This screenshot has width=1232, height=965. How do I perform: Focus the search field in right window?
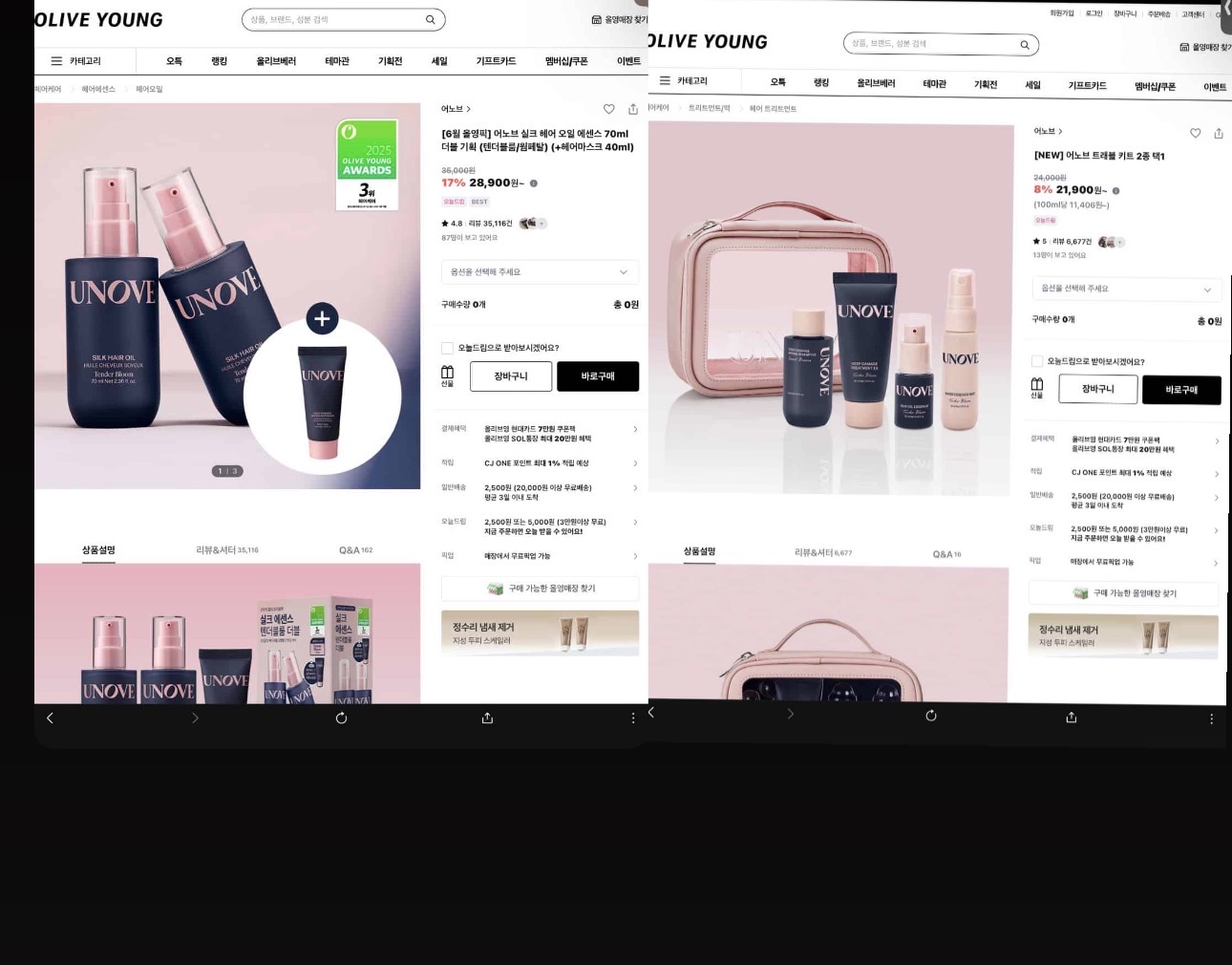point(941,44)
